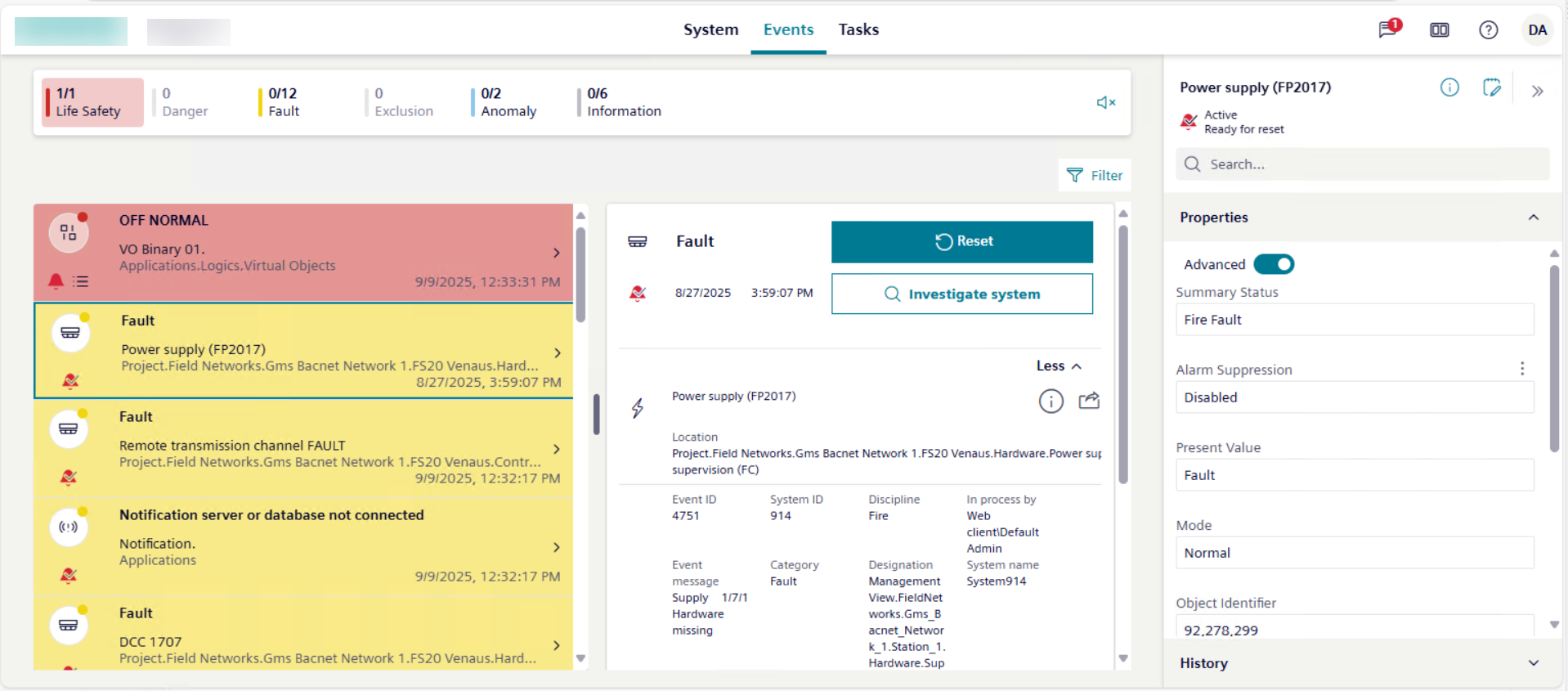Toggle the Fault category filter

point(284,102)
